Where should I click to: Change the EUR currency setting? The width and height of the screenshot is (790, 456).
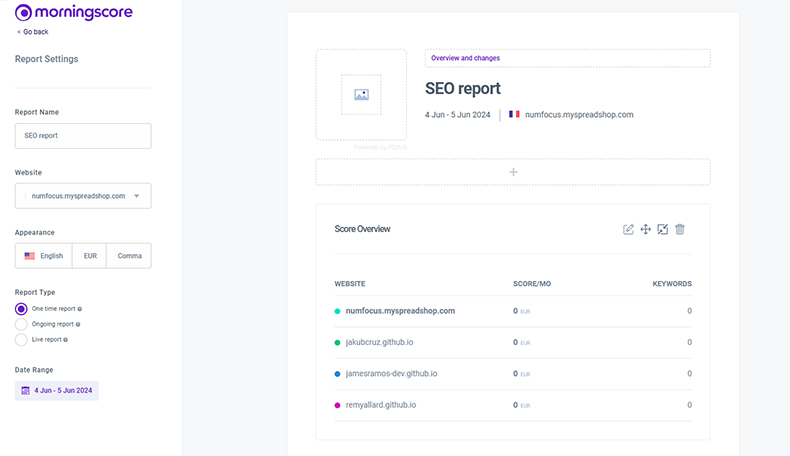point(90,256)
